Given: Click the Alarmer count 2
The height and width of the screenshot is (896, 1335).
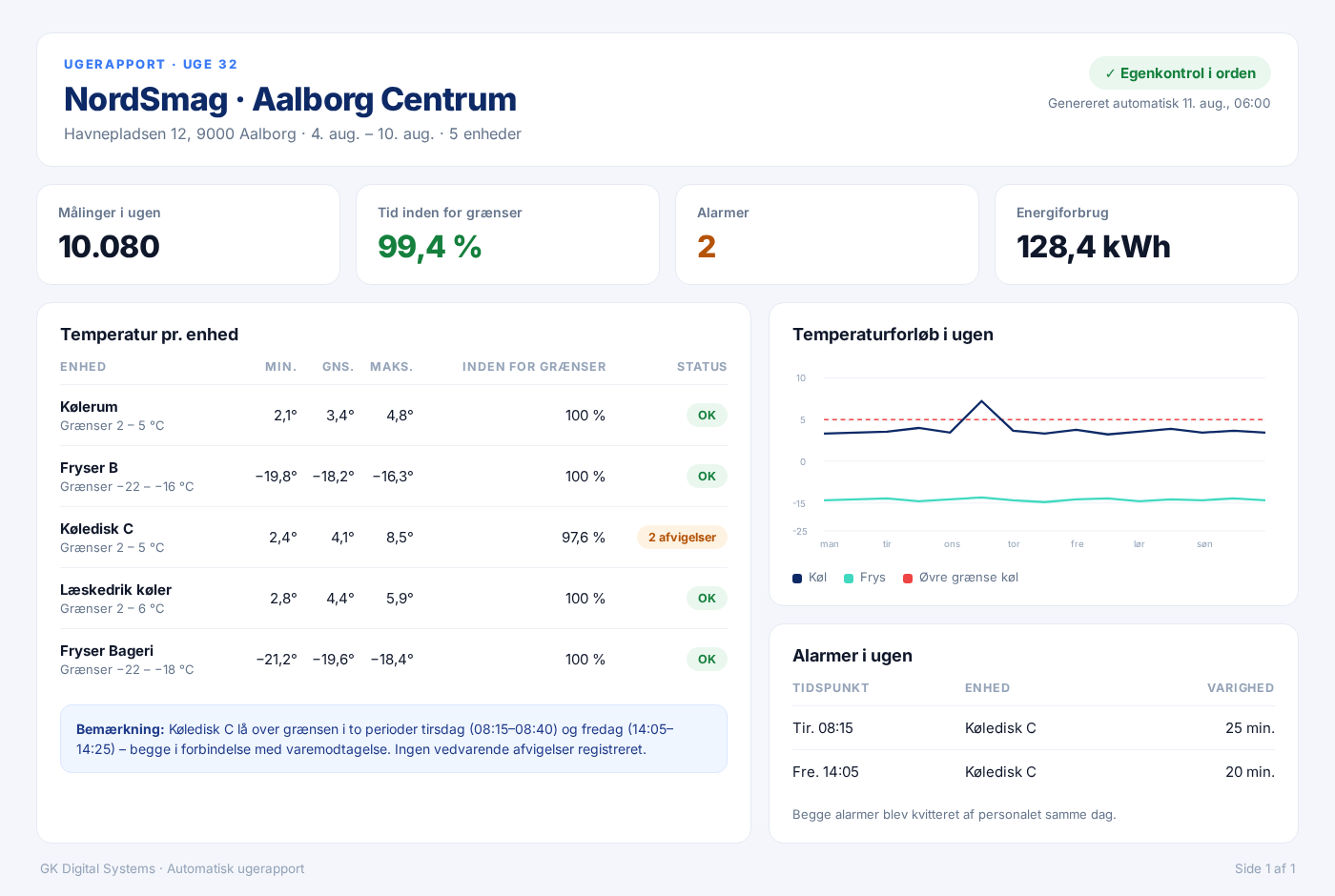Looking at the screenshot, I should (707, 247).
